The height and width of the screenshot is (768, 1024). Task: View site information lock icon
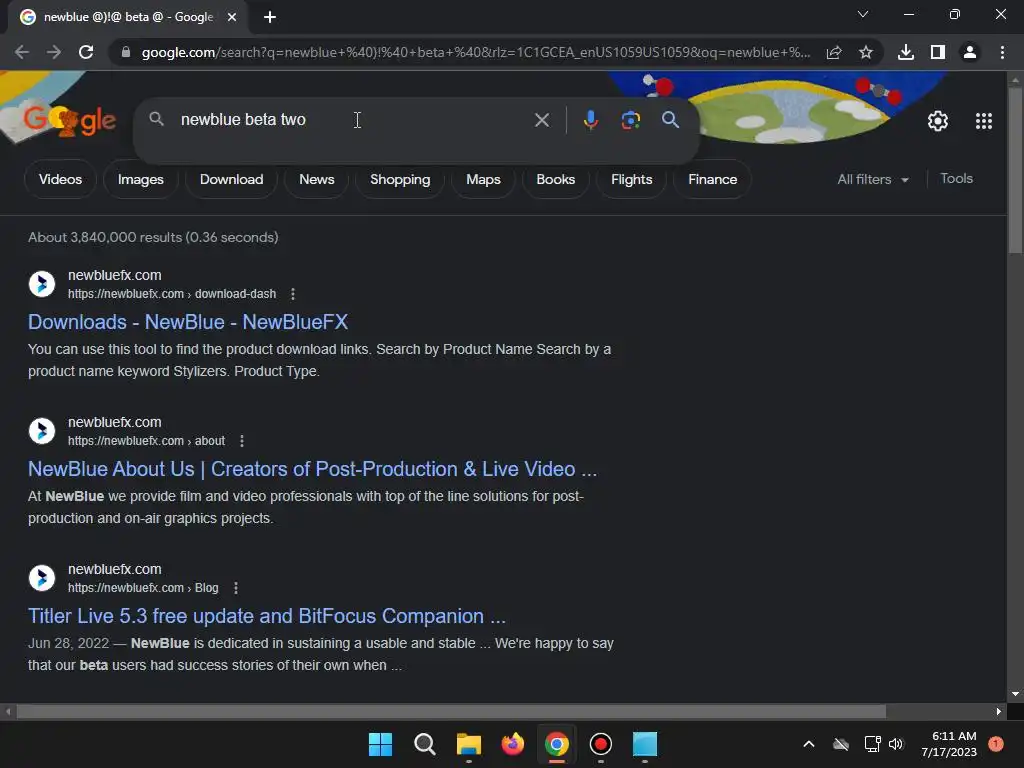[x=126, y=52]
